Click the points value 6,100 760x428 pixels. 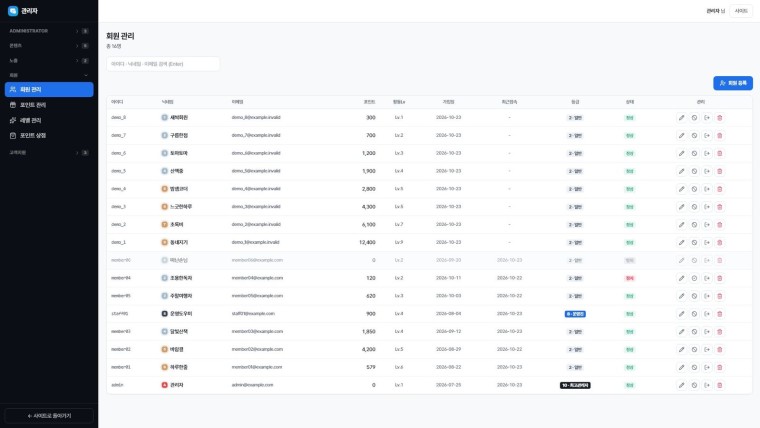[x=368, y=224]
